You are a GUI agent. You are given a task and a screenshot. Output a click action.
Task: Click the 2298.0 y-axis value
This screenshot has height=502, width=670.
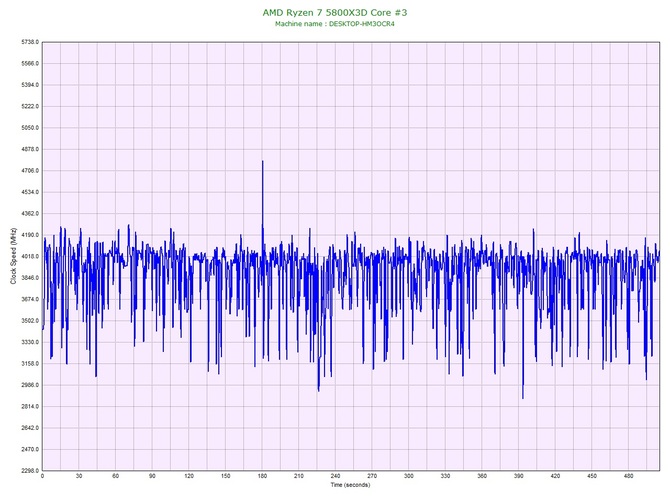pos(30,471)
